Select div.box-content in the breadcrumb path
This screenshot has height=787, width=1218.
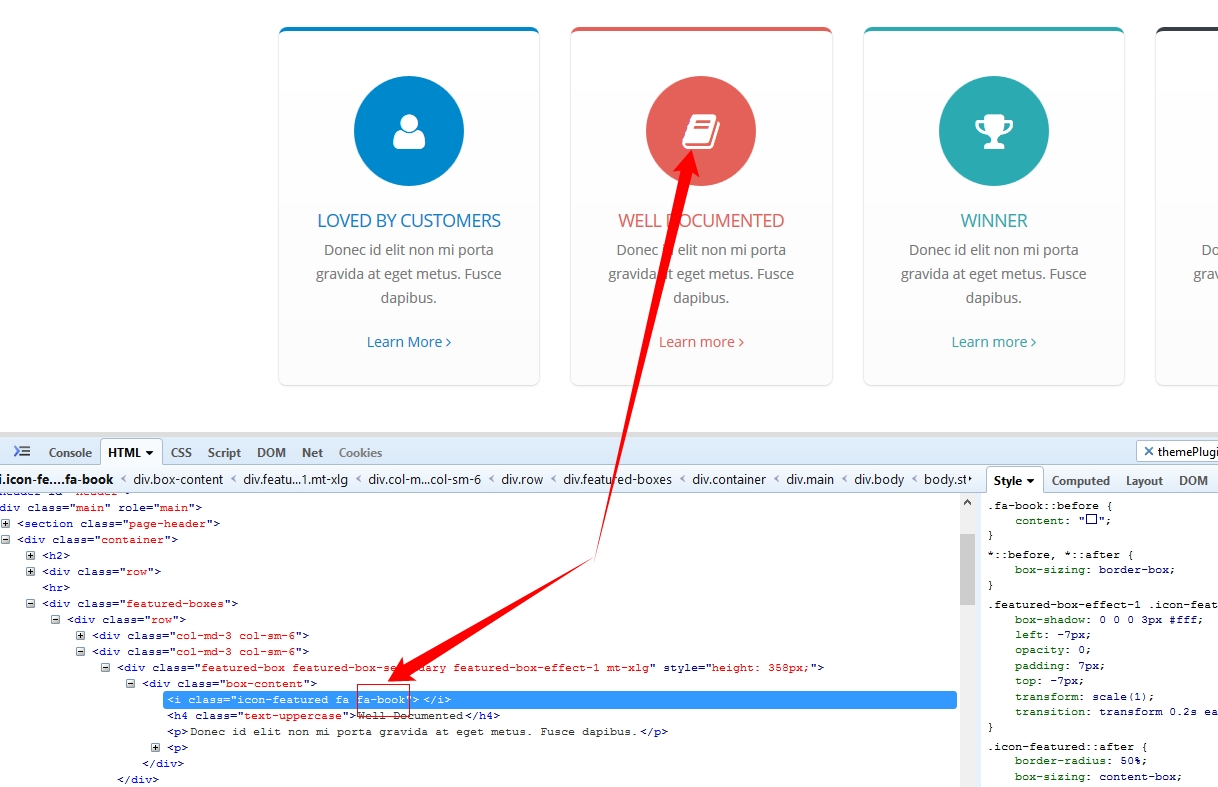tap(178, 480)
